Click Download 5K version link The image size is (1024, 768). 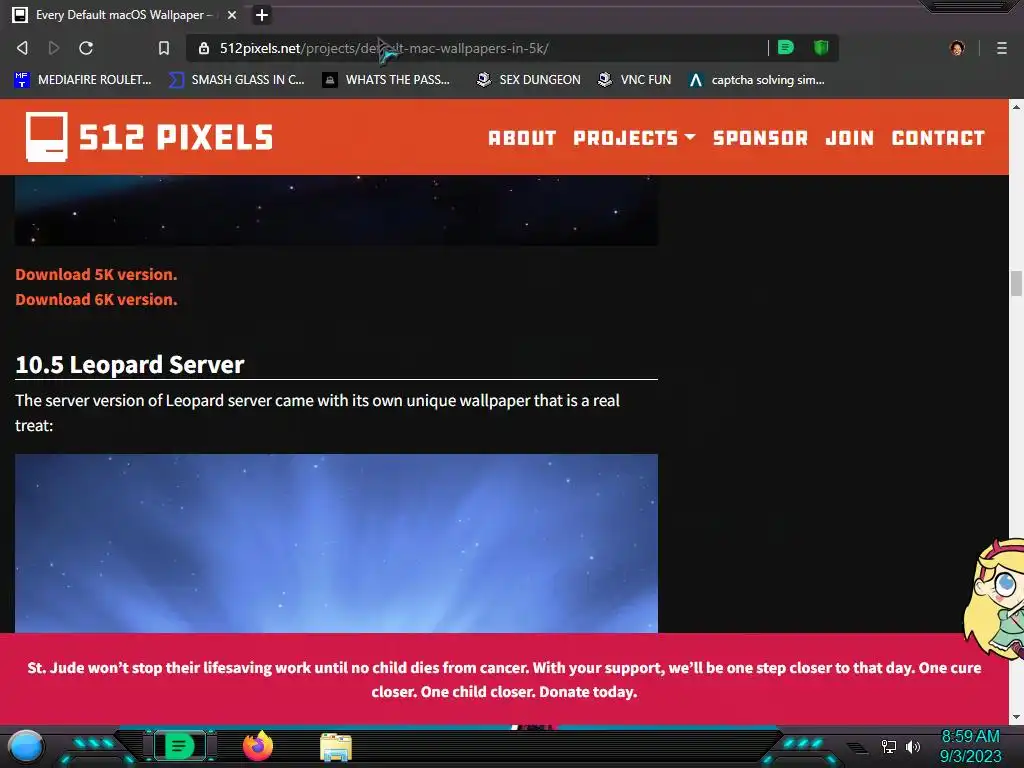click(96, 274)
